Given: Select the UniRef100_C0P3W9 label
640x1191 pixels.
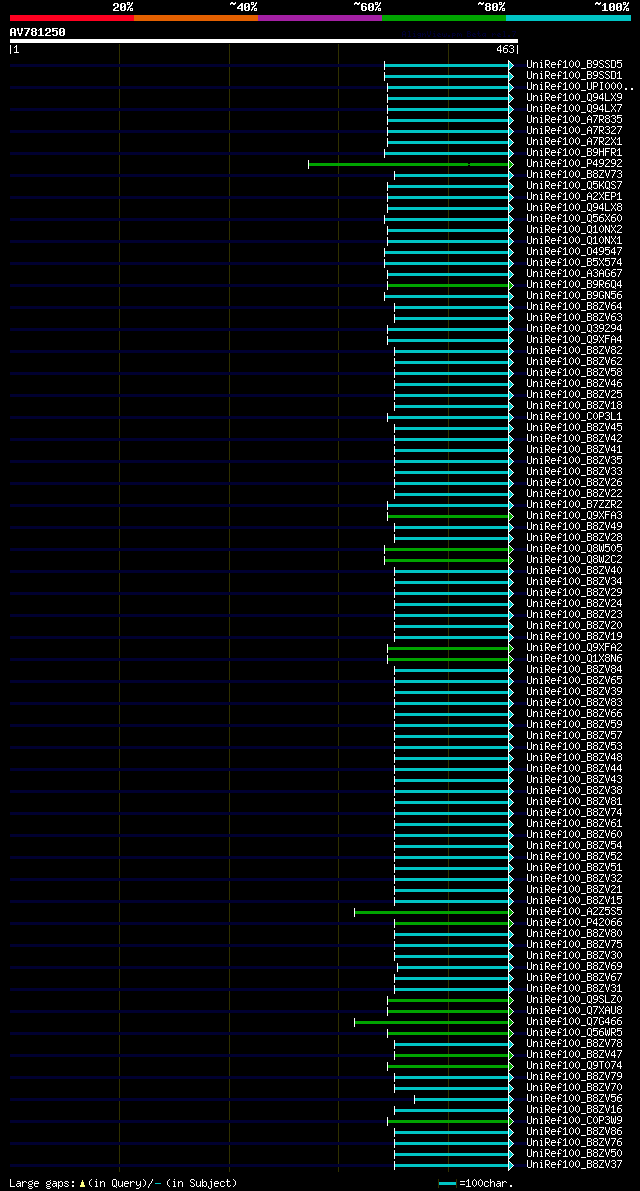Looking at the screenshot, I should (x=574, y=1122).
